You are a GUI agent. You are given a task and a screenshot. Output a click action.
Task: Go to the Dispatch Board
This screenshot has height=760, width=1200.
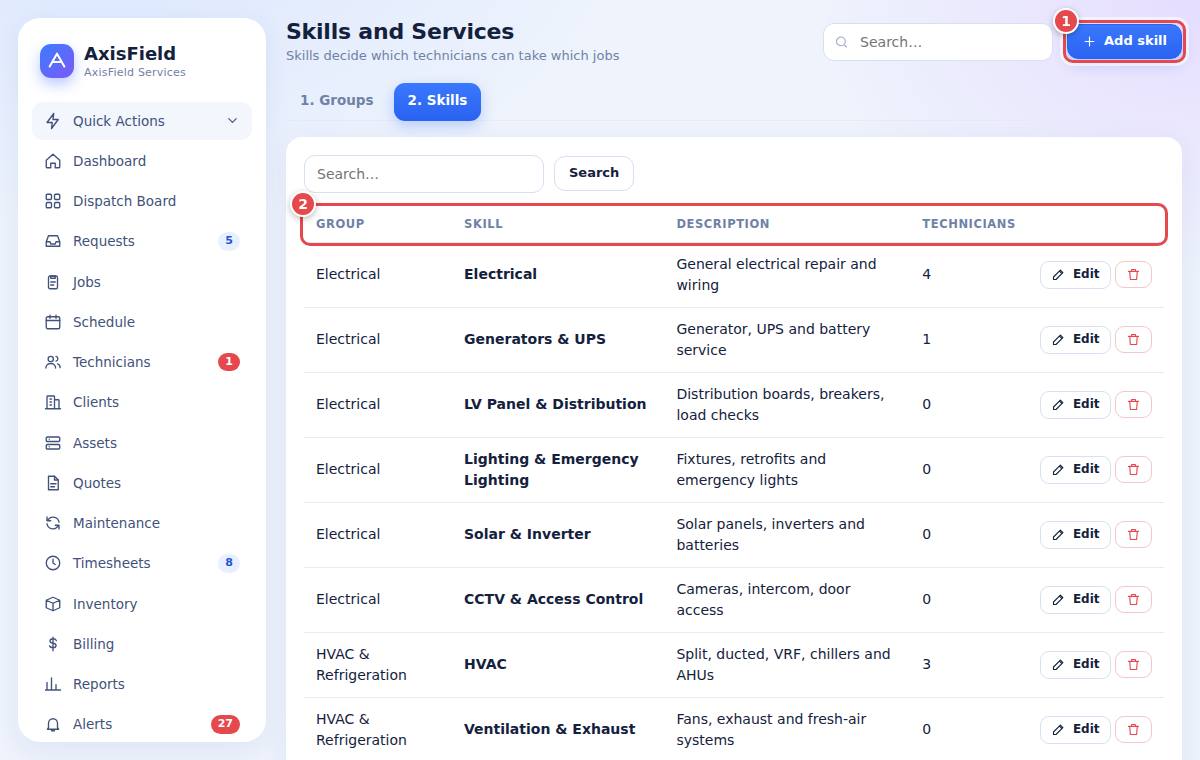pyautogui.click(x=142, y=201)
